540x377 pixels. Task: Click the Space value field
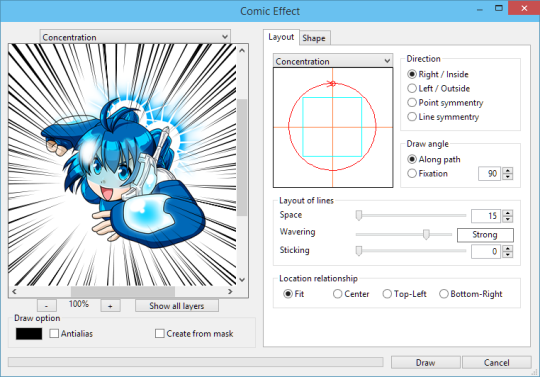(486, 216)
